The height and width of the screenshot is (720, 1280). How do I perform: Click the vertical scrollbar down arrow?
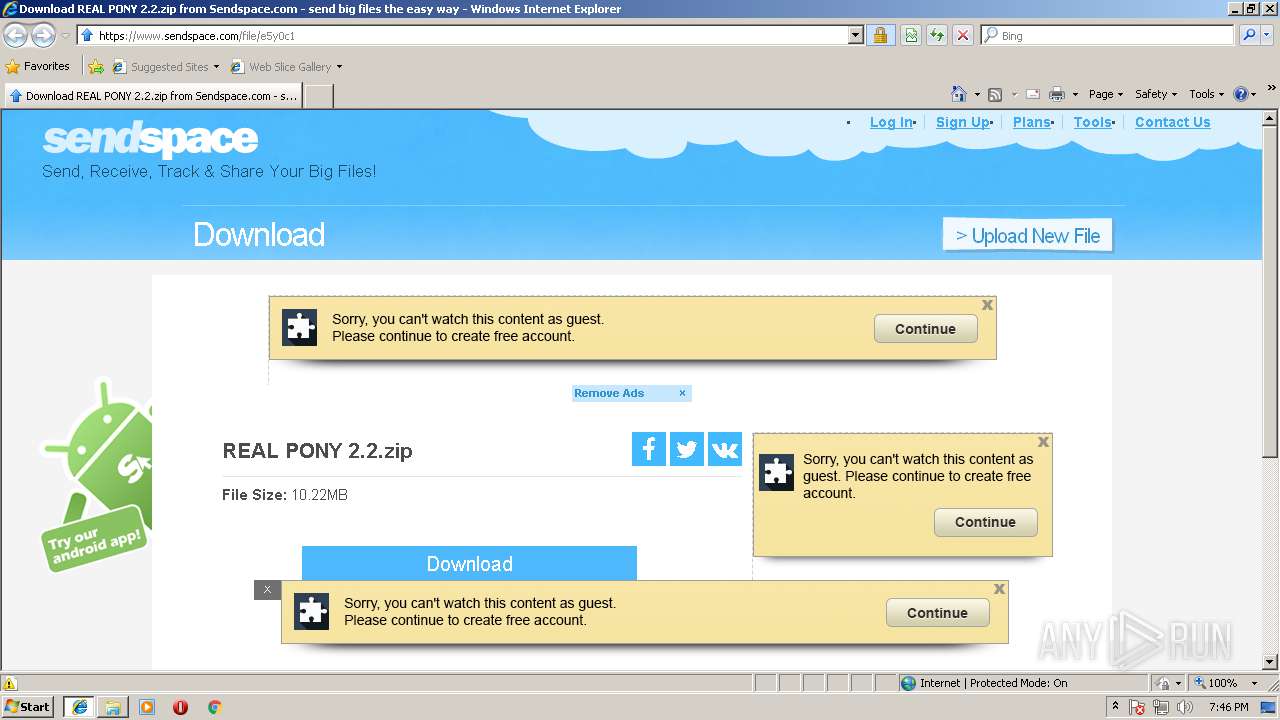click(1271, 661)
